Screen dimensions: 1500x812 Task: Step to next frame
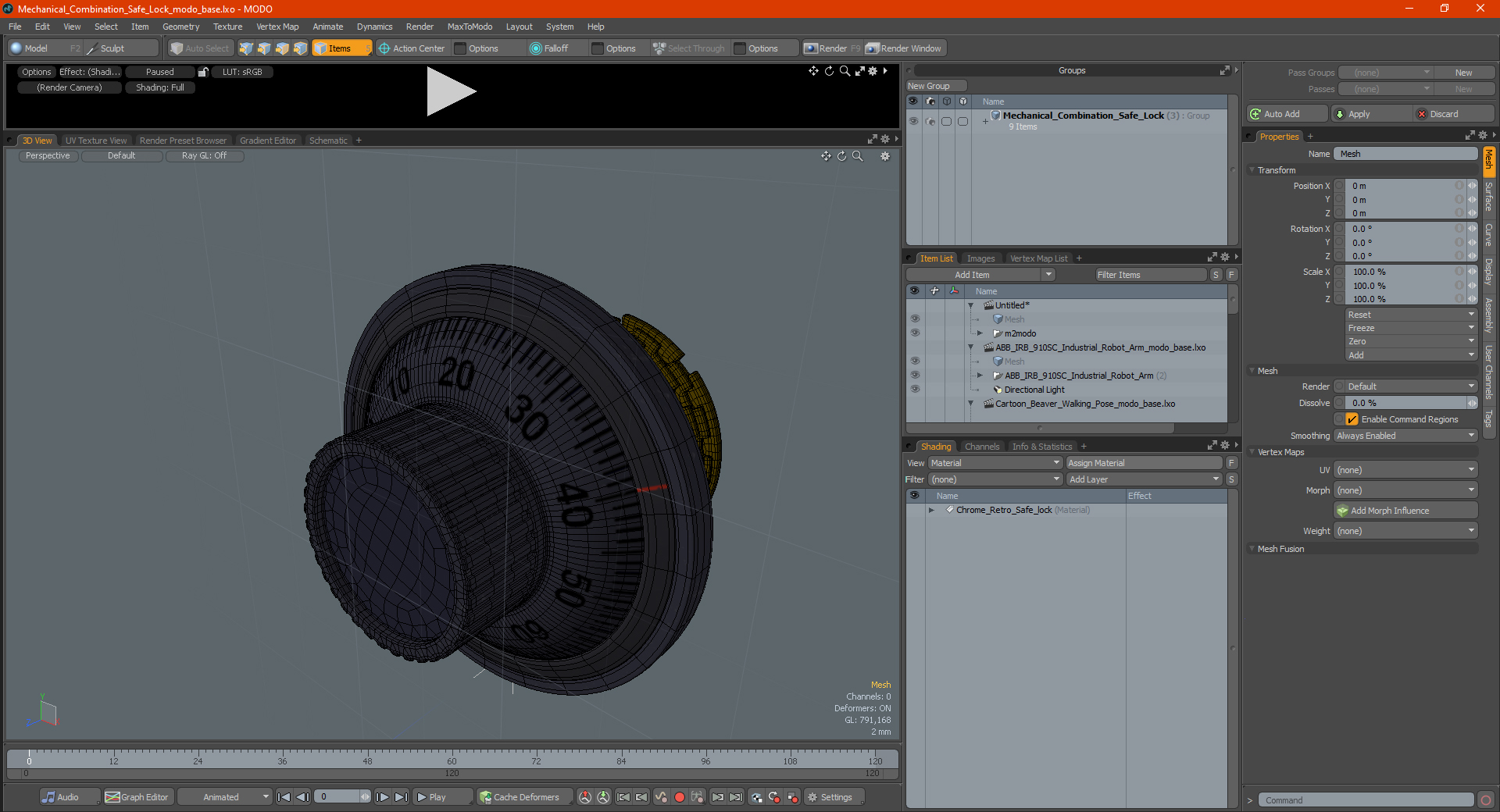coord(382,797)
